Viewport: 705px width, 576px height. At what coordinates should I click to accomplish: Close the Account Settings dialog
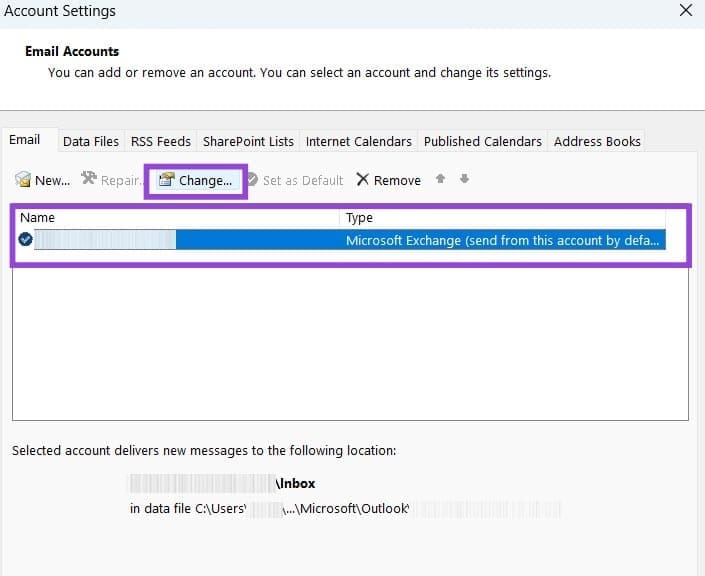click(685, 11)
